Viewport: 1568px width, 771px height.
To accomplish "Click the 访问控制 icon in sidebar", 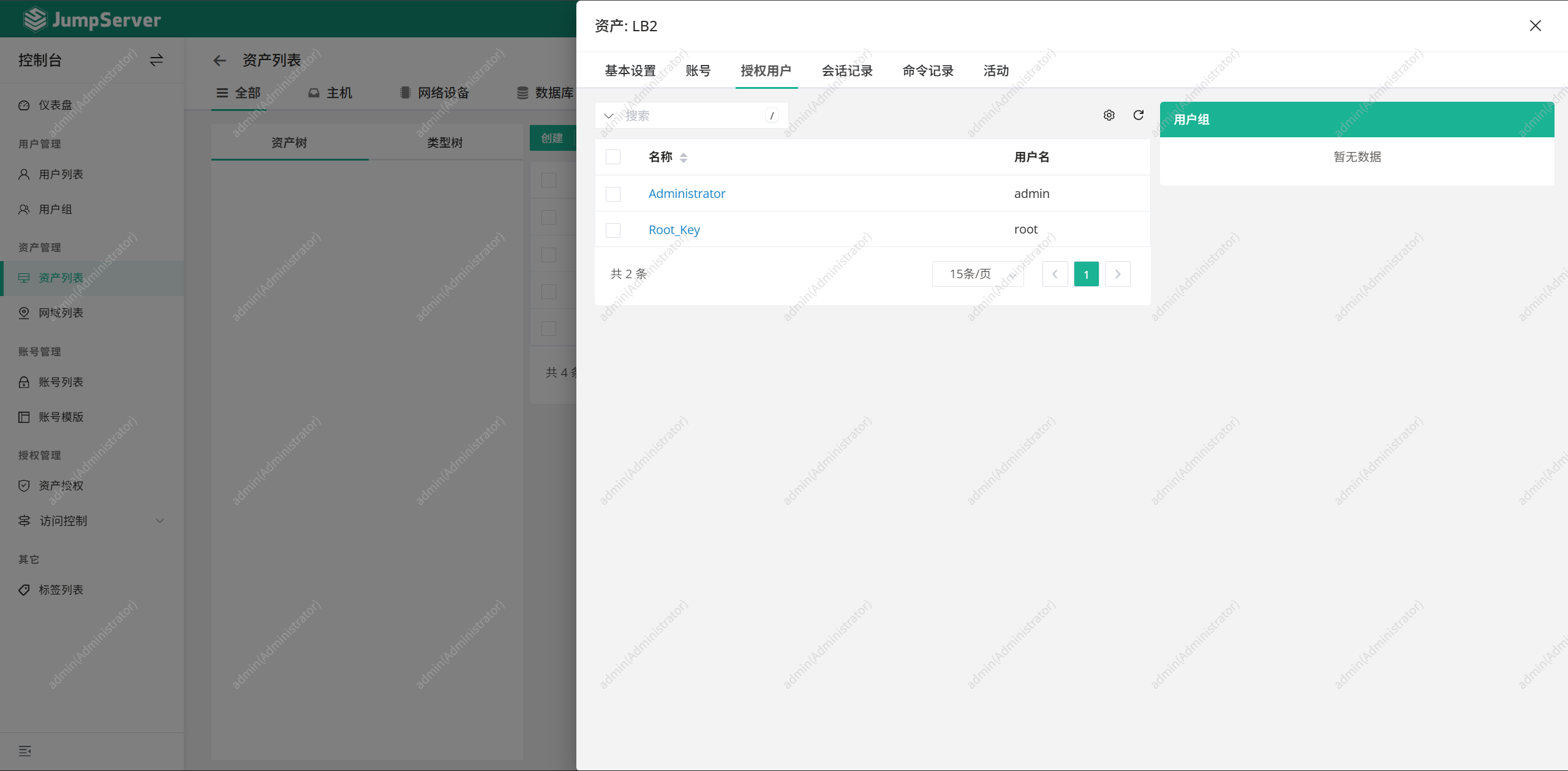I will coord(24,521).
